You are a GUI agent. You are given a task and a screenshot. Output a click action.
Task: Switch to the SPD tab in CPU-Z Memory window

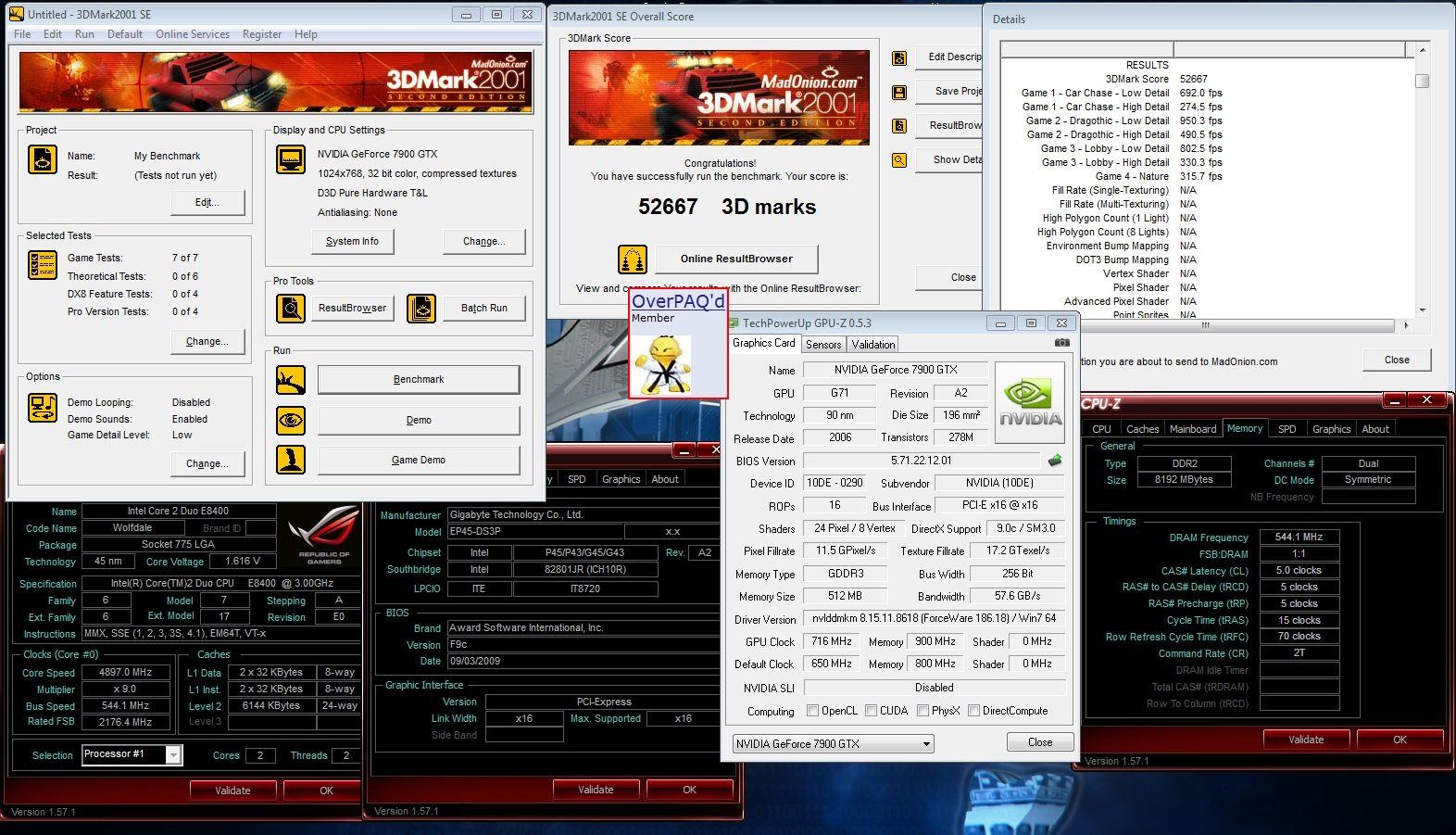point(1287,429)
